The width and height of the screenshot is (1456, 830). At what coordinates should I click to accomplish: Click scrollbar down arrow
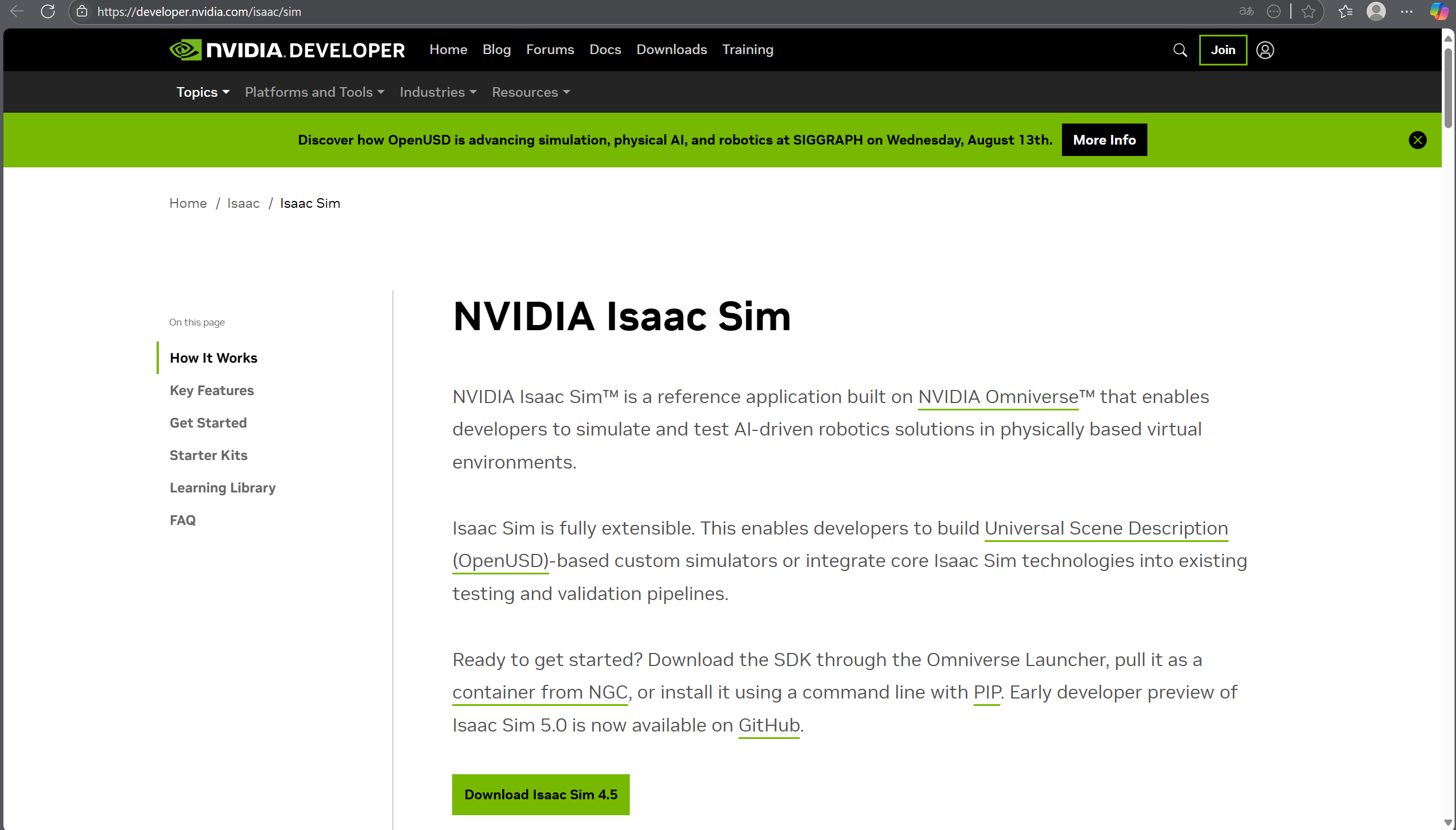coord(1448,823)
